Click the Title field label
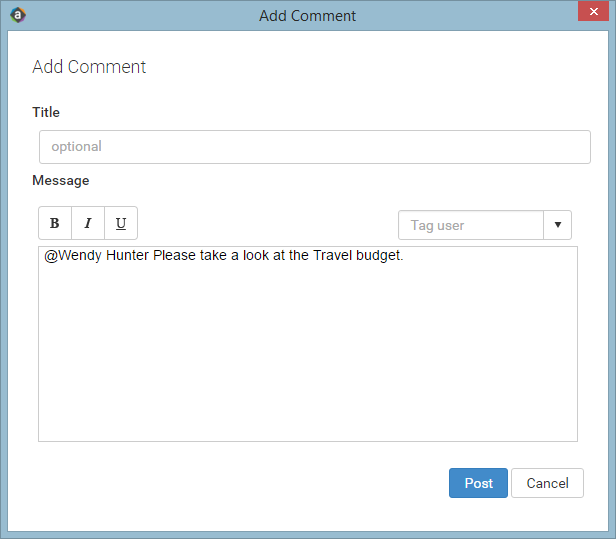 pos(46,112)
